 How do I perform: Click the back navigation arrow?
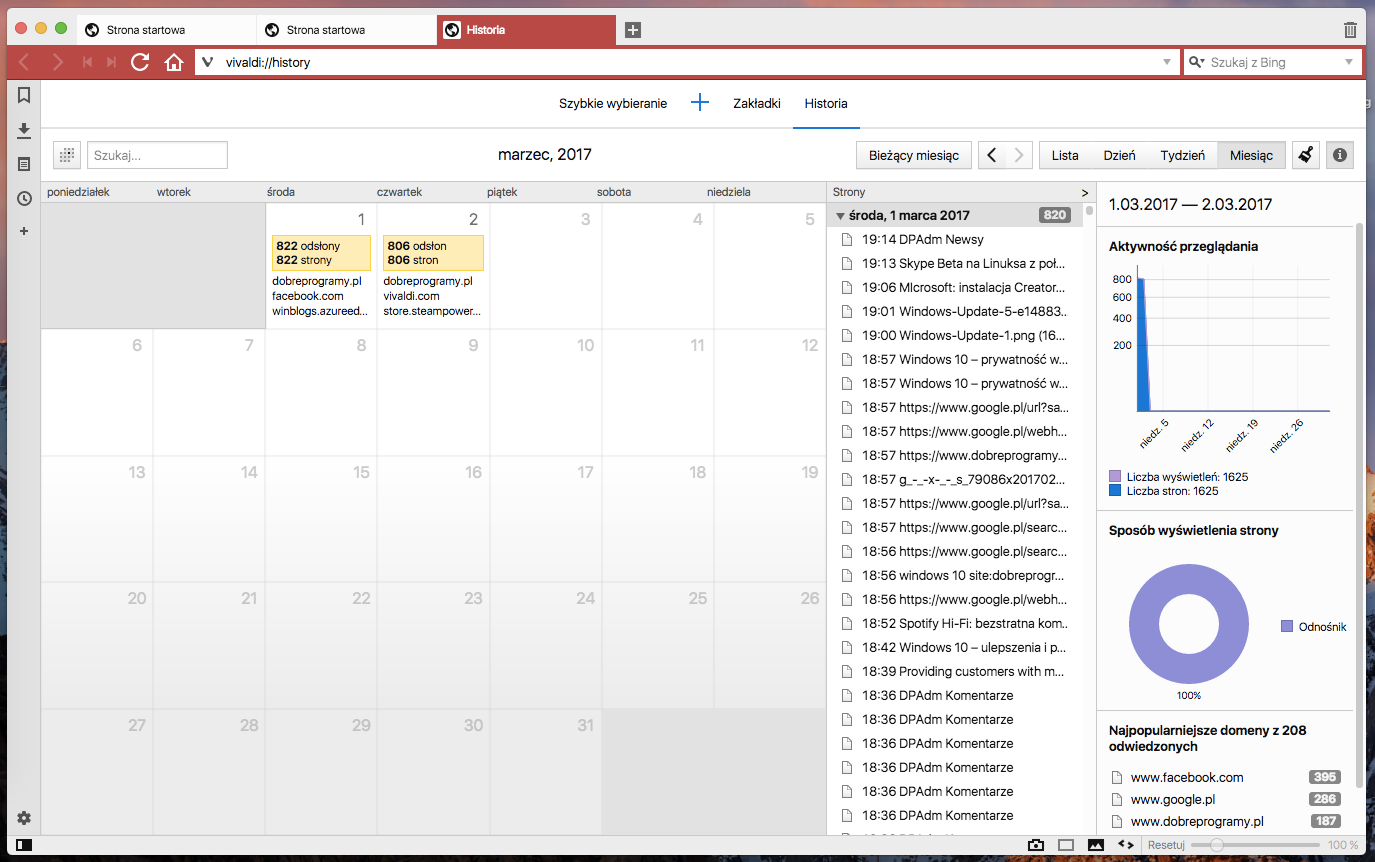(x=24, y=62)
